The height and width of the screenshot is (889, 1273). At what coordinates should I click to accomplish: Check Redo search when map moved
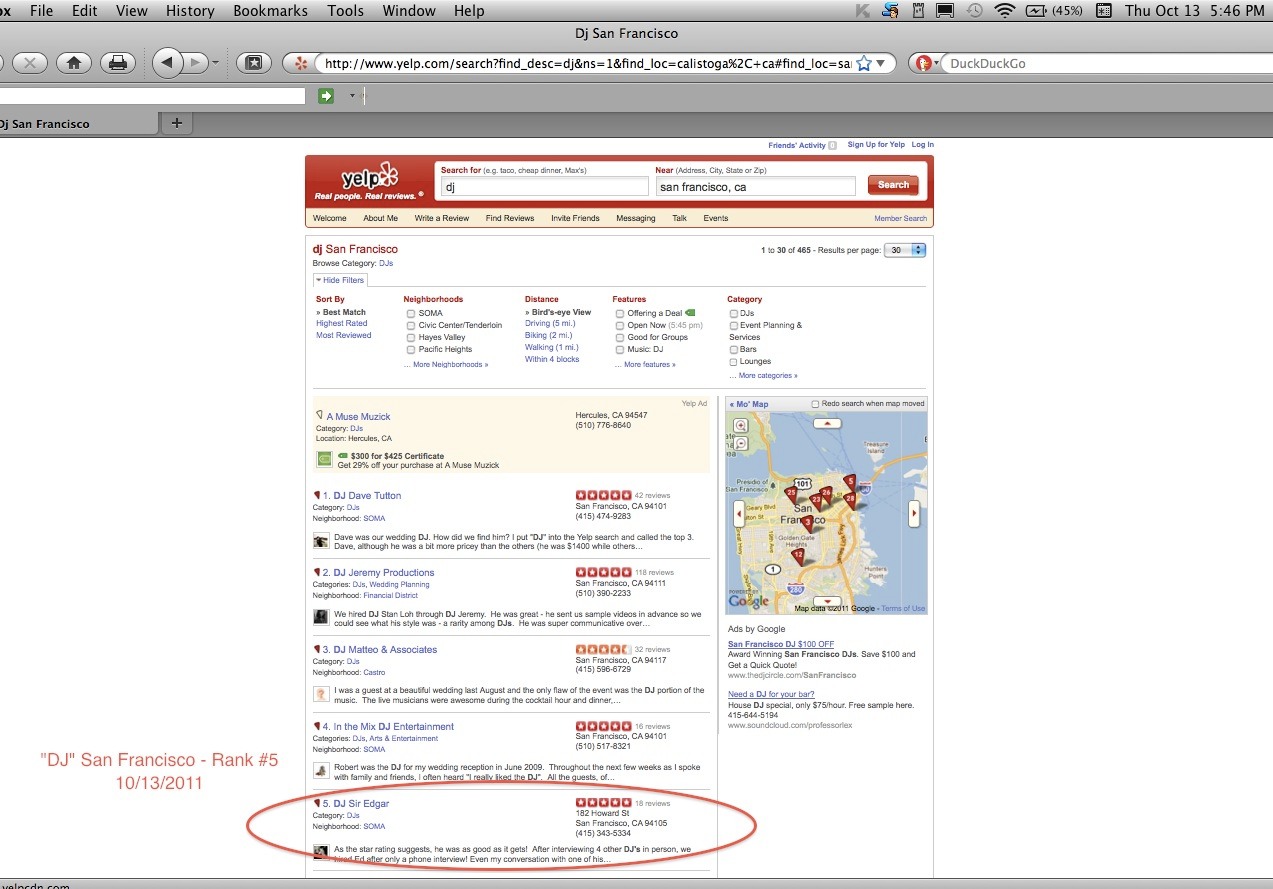[x=815, y=404]
